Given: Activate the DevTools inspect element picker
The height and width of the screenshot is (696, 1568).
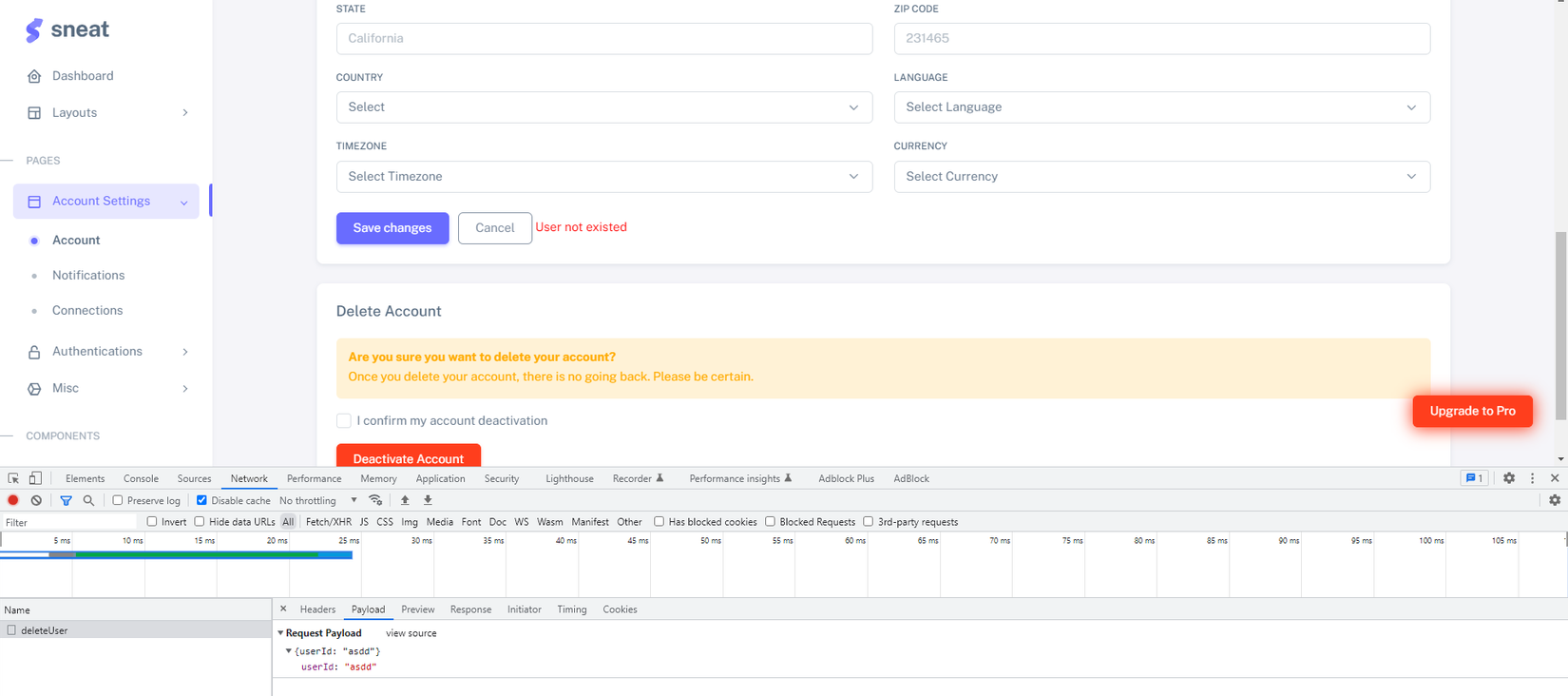Looking at the screenshot, I should 13,479.
